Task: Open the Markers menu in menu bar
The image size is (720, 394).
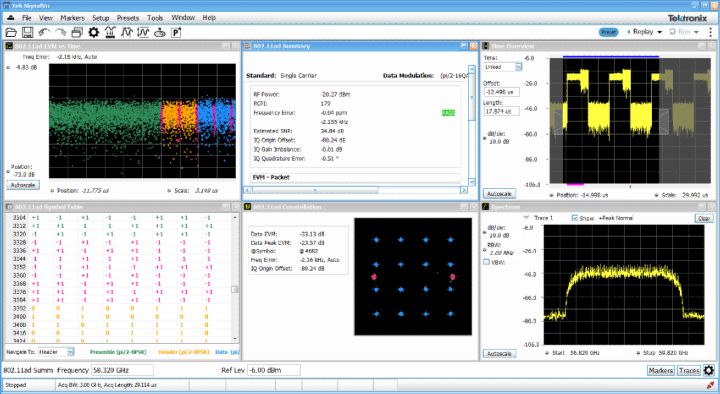Action: 73,18
